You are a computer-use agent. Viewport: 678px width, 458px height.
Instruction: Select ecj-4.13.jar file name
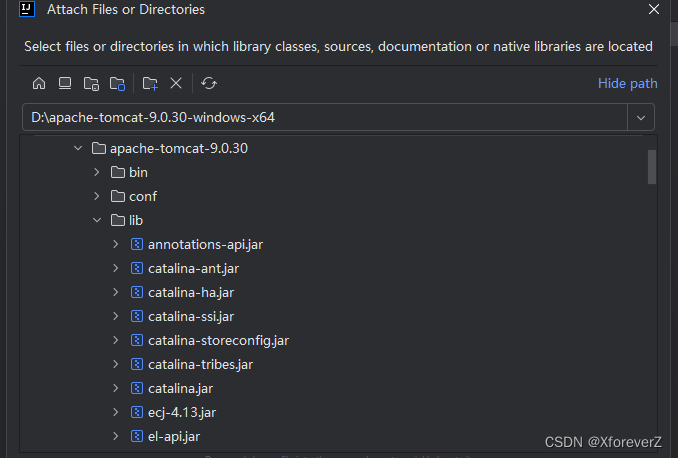point(182,413)
